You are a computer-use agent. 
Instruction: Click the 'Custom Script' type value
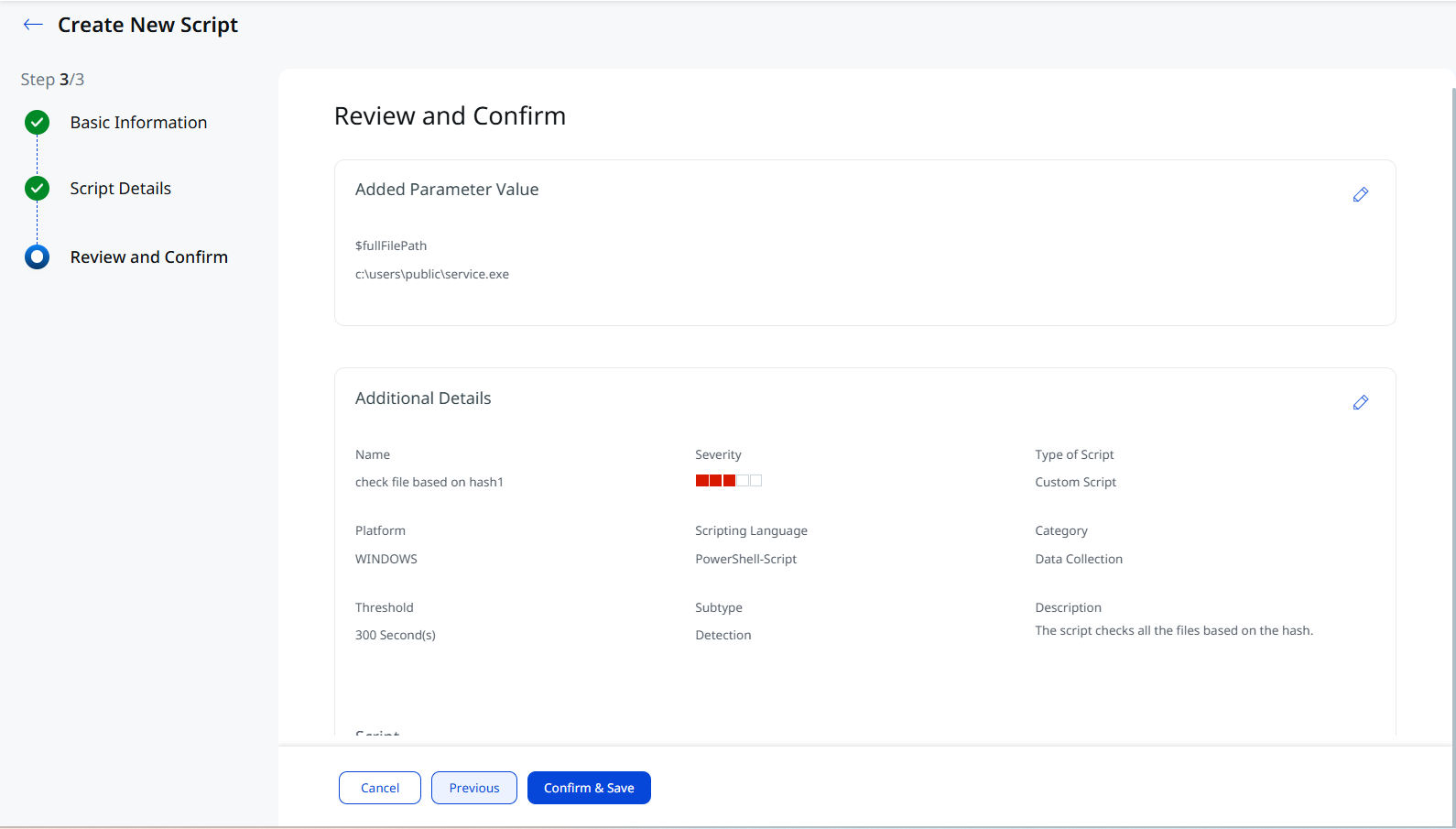tap(1076, 482)
